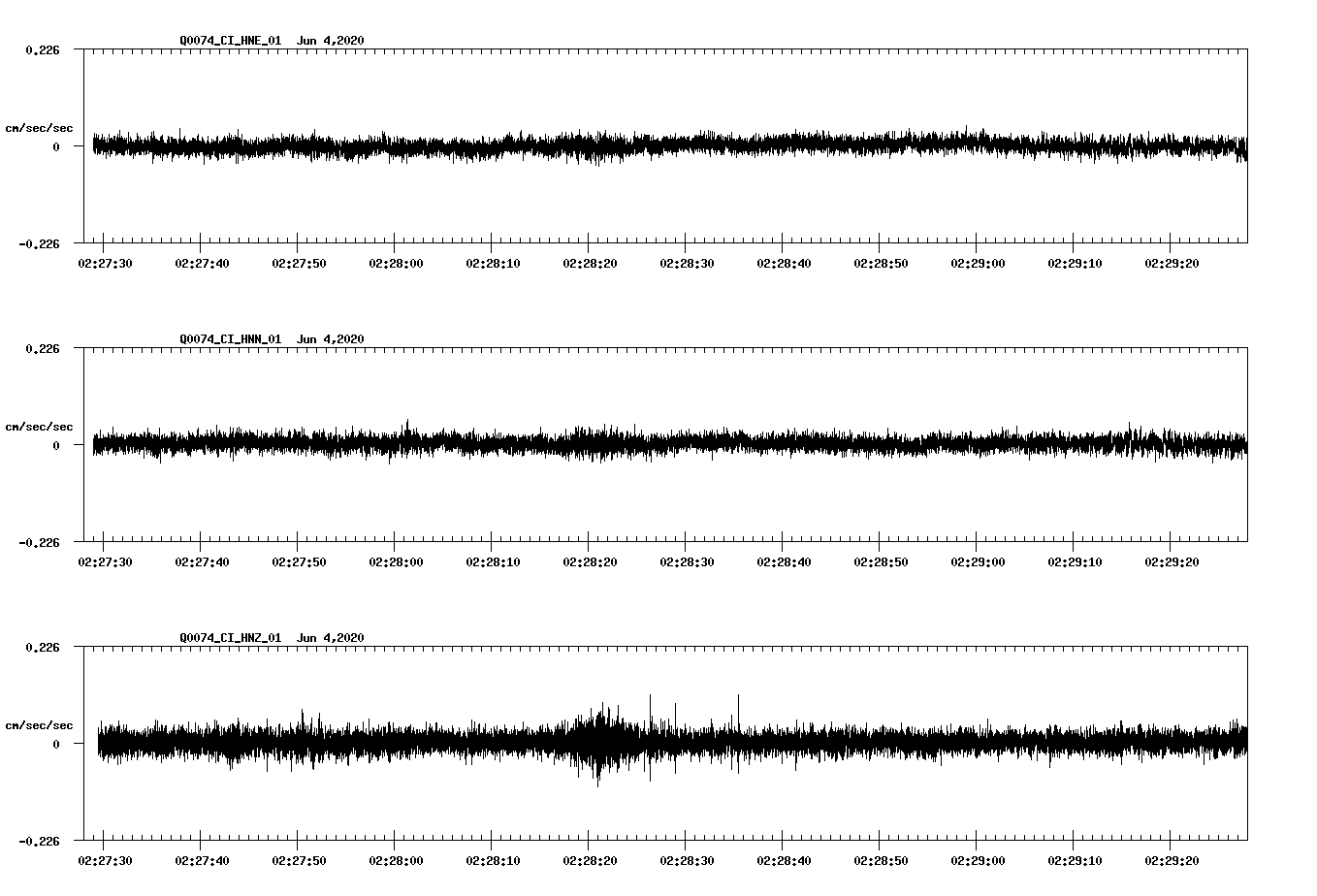Click the 0 axis label of HNE plot
Viewport: 1317px width, 896px height.
pyautogui.click(x=56, y=146)
